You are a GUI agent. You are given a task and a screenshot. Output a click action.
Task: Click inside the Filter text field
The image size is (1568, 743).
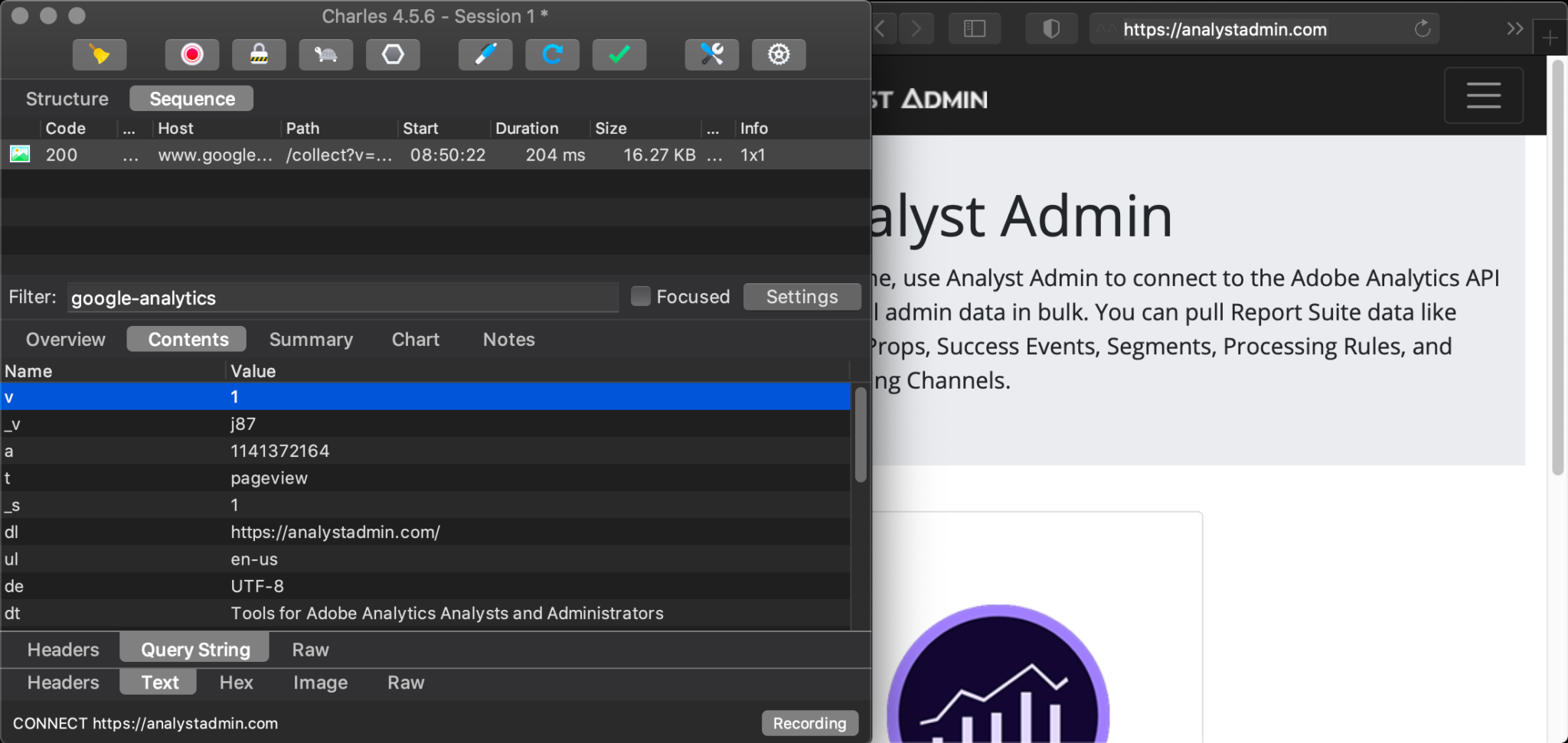click(342, 297)
